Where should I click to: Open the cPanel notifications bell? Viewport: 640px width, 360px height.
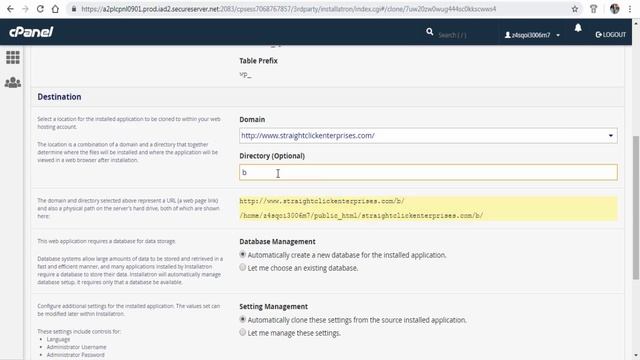tap(578, 28)
